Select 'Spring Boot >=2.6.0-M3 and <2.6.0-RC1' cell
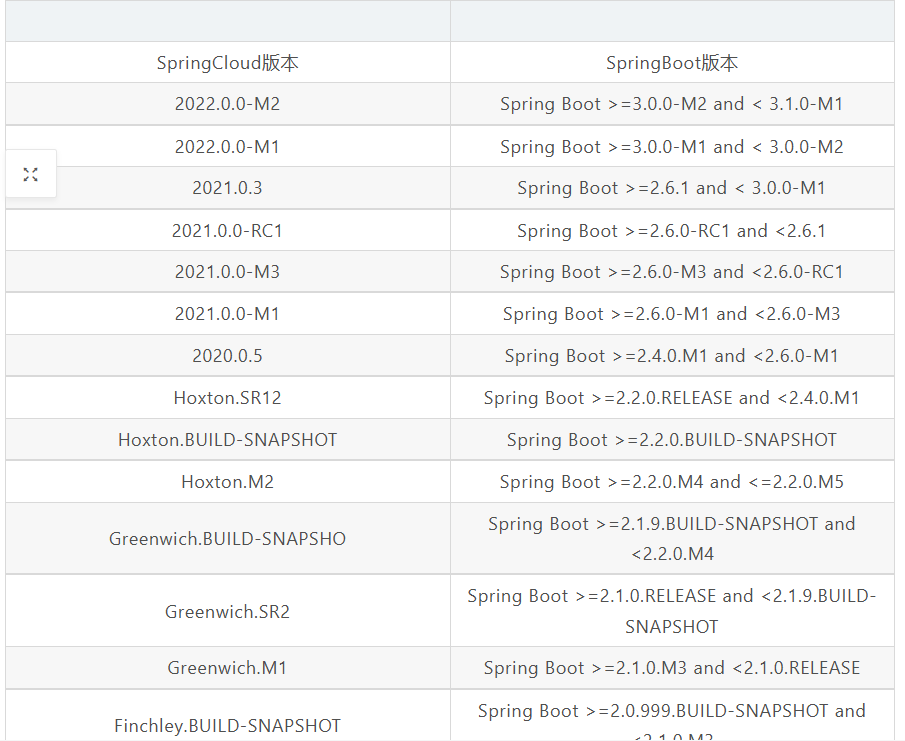The height and width of the screenshot is (741, 905). coord(672,272)
